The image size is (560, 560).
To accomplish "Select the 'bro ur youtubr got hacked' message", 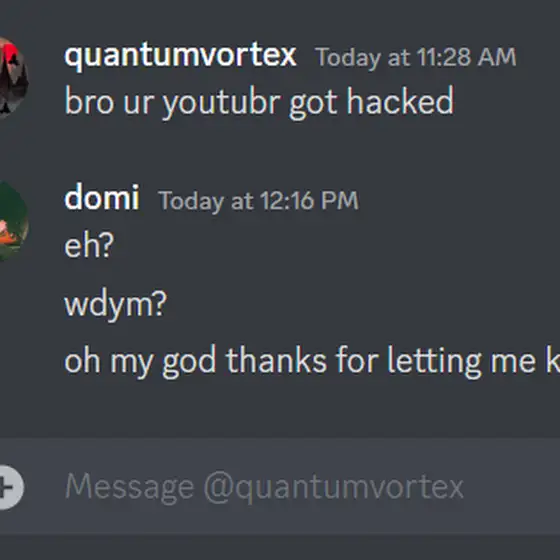I will click(259, 102).
